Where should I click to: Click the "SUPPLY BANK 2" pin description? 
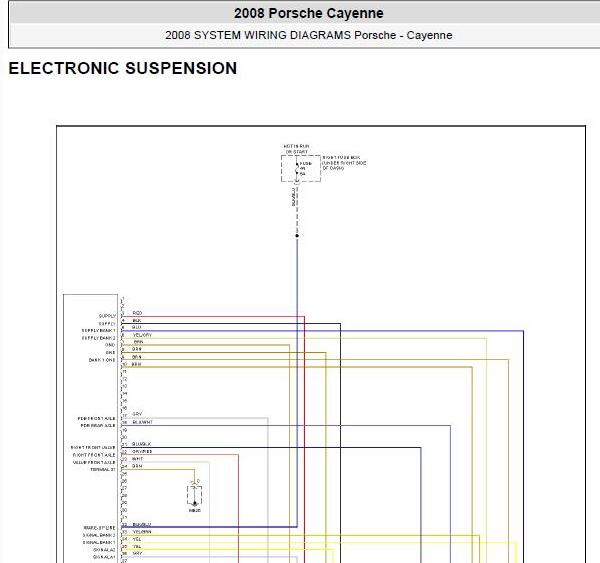pos(98,338)
